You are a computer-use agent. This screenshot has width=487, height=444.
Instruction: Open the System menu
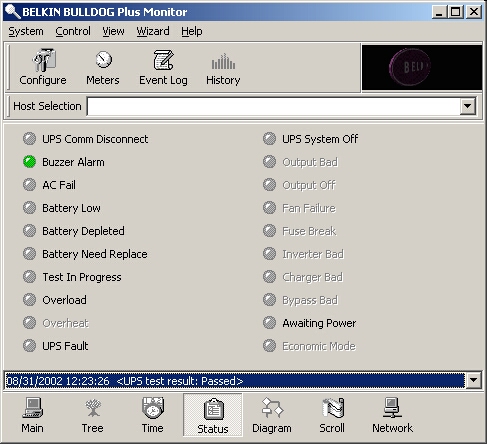click(x=26, y=31)
